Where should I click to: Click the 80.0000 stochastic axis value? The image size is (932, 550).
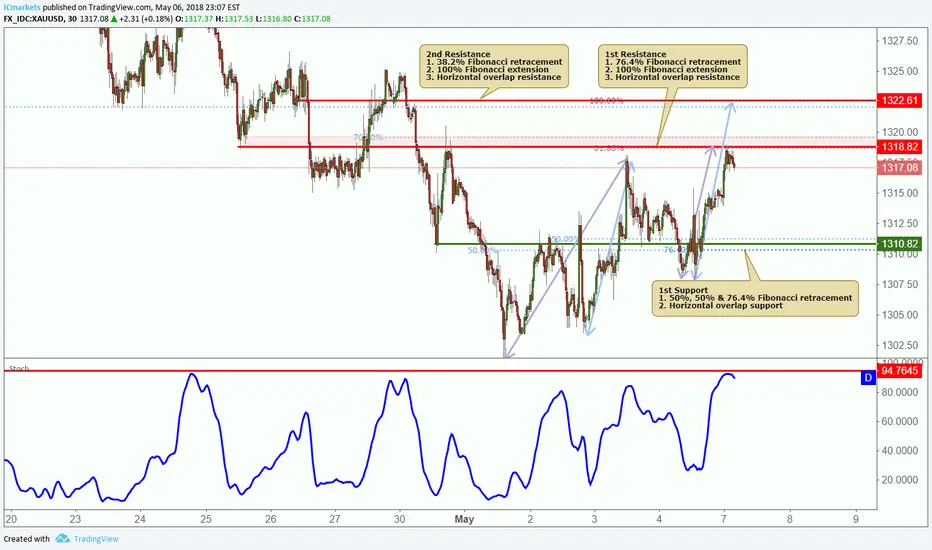pos(900,392)
